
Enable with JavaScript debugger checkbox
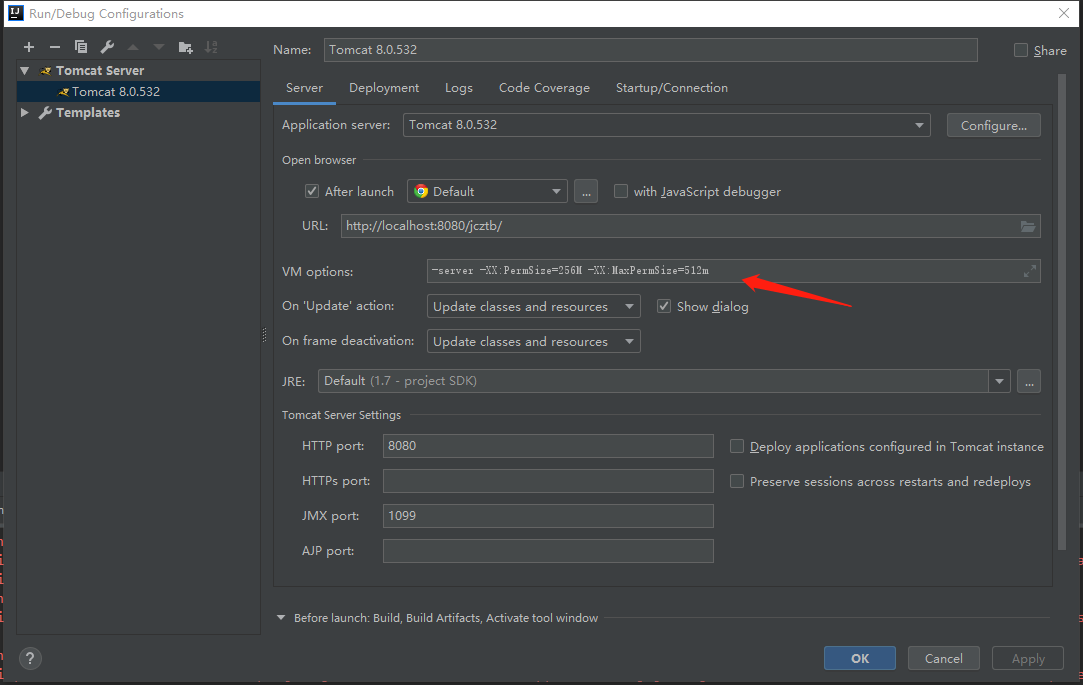pyautogui.click(x=621, y=191)
